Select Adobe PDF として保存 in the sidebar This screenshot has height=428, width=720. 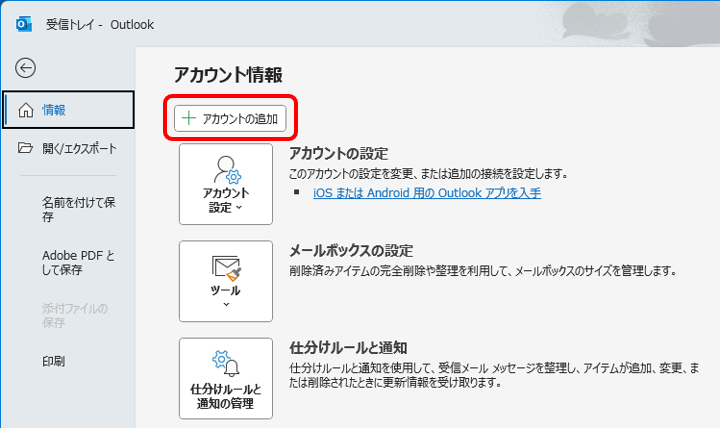coord(77,262)
